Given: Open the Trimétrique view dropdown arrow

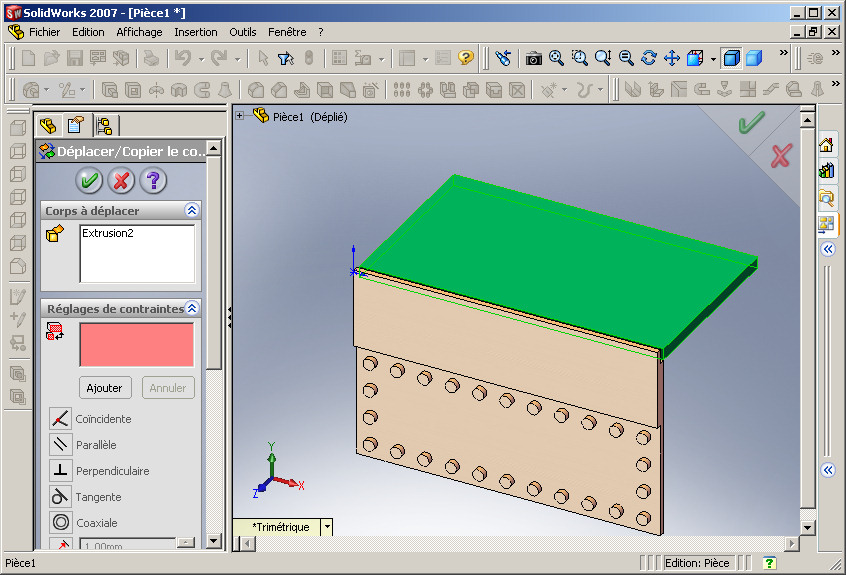Looking at the screenshot, I should coord(327,526).
